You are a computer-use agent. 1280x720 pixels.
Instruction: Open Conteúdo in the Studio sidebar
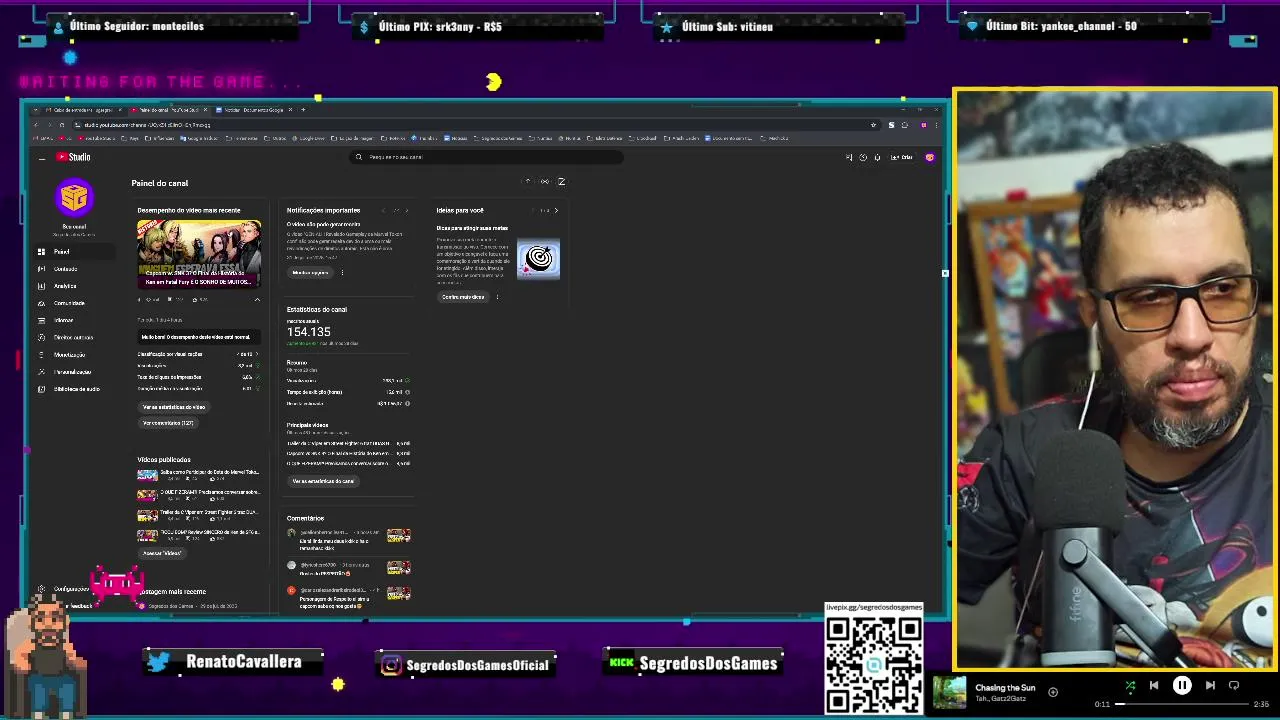click(x=74, y=269)
